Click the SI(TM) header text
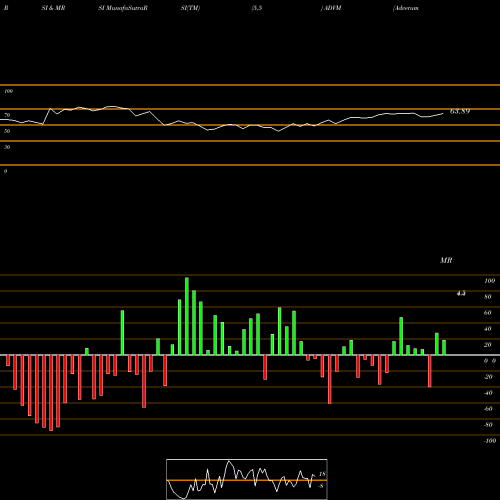This screenshot has height=500, width=500. tap(190, 8)
